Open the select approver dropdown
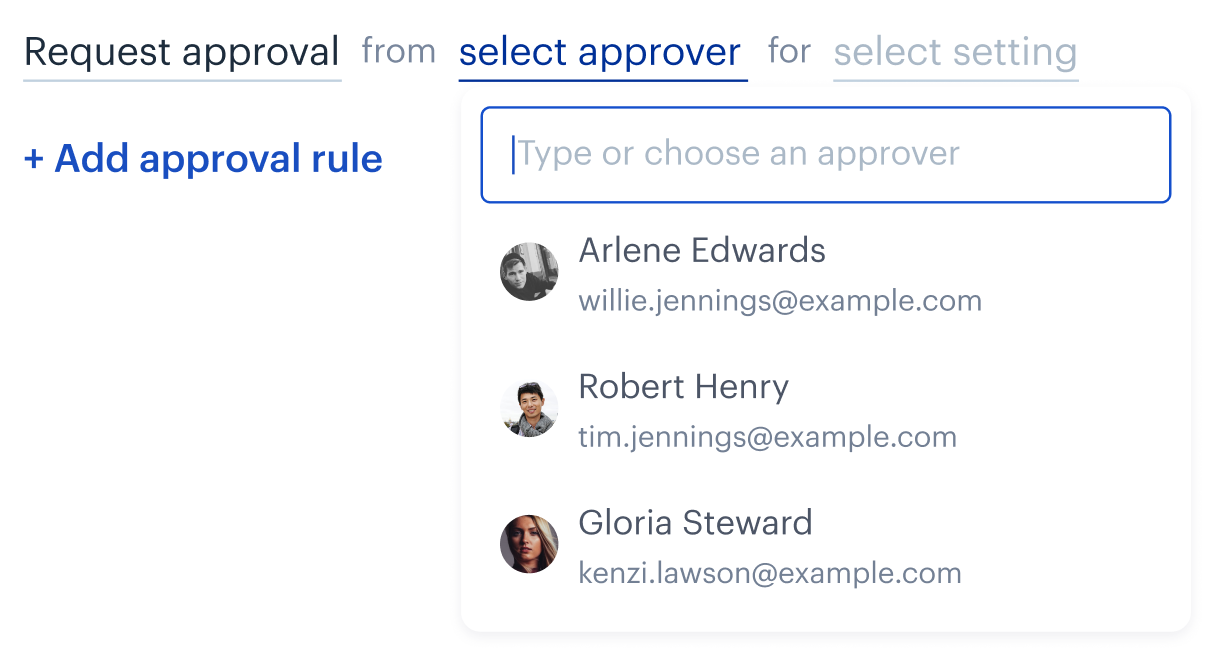 pyautogui.click(x=602, y=52)
